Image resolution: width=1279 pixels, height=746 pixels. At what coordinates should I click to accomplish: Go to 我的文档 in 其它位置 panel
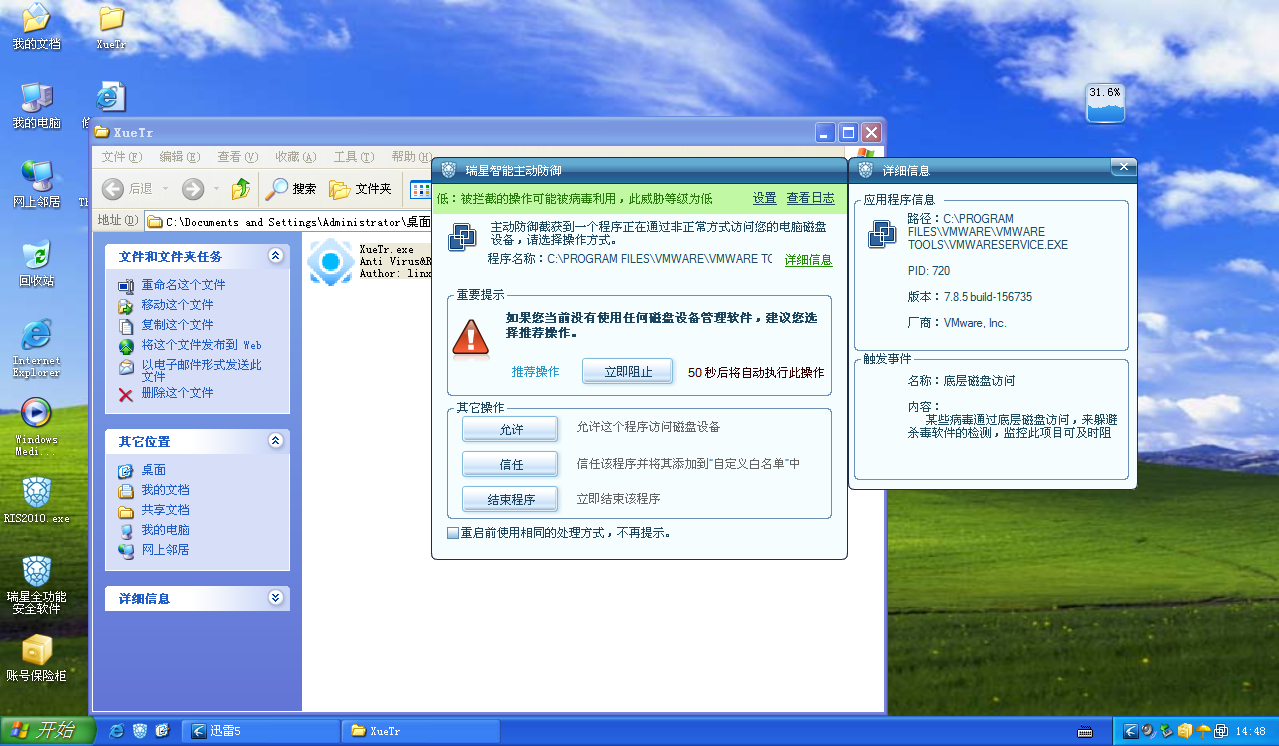click(165, 490)
